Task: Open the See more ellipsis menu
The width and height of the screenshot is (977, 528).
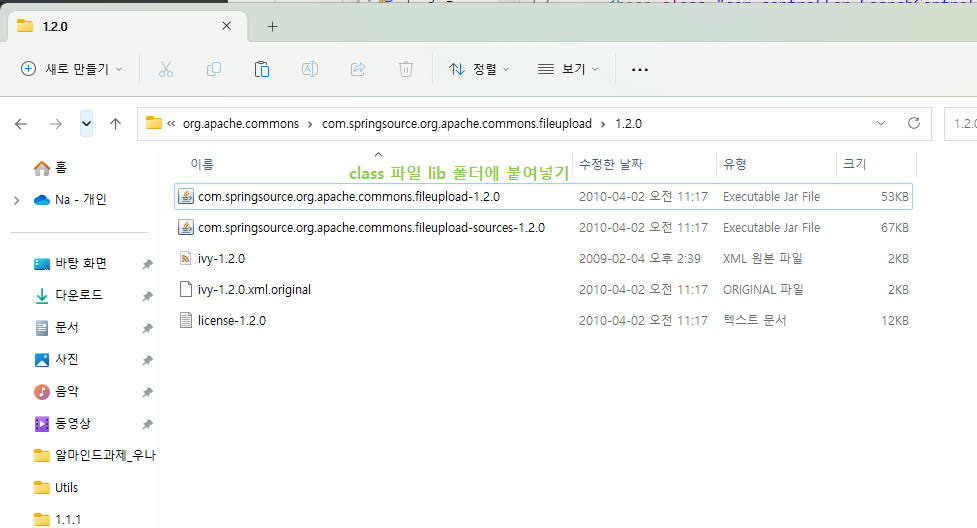Action: (x=640, y=69)
